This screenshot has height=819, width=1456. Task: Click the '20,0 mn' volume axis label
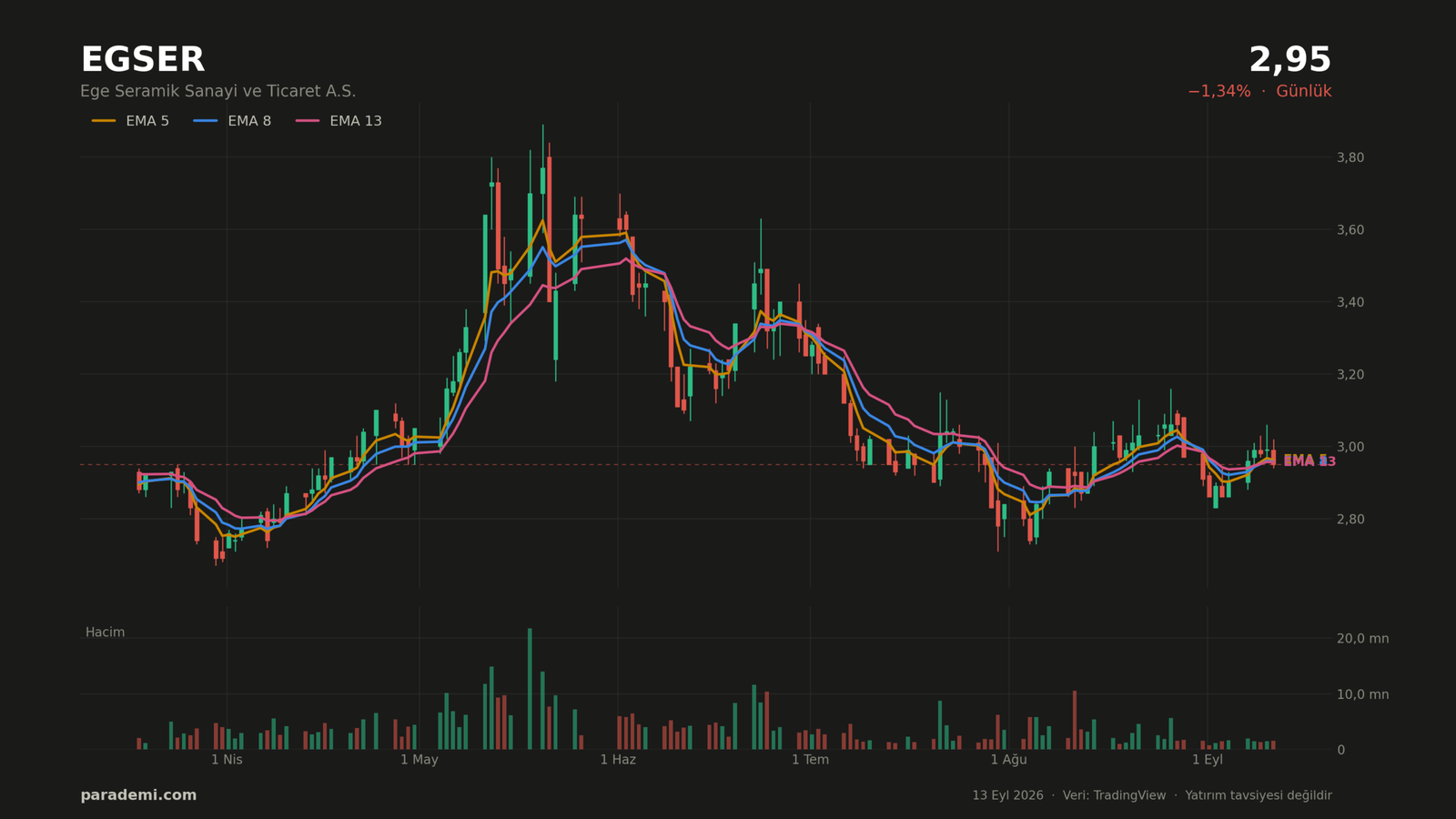pos(1363,639)
